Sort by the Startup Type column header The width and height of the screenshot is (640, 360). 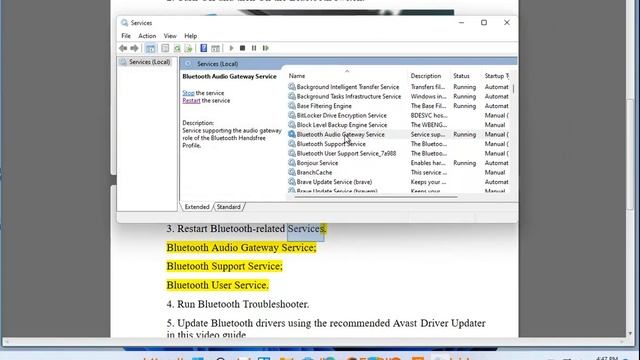(496, 76)
